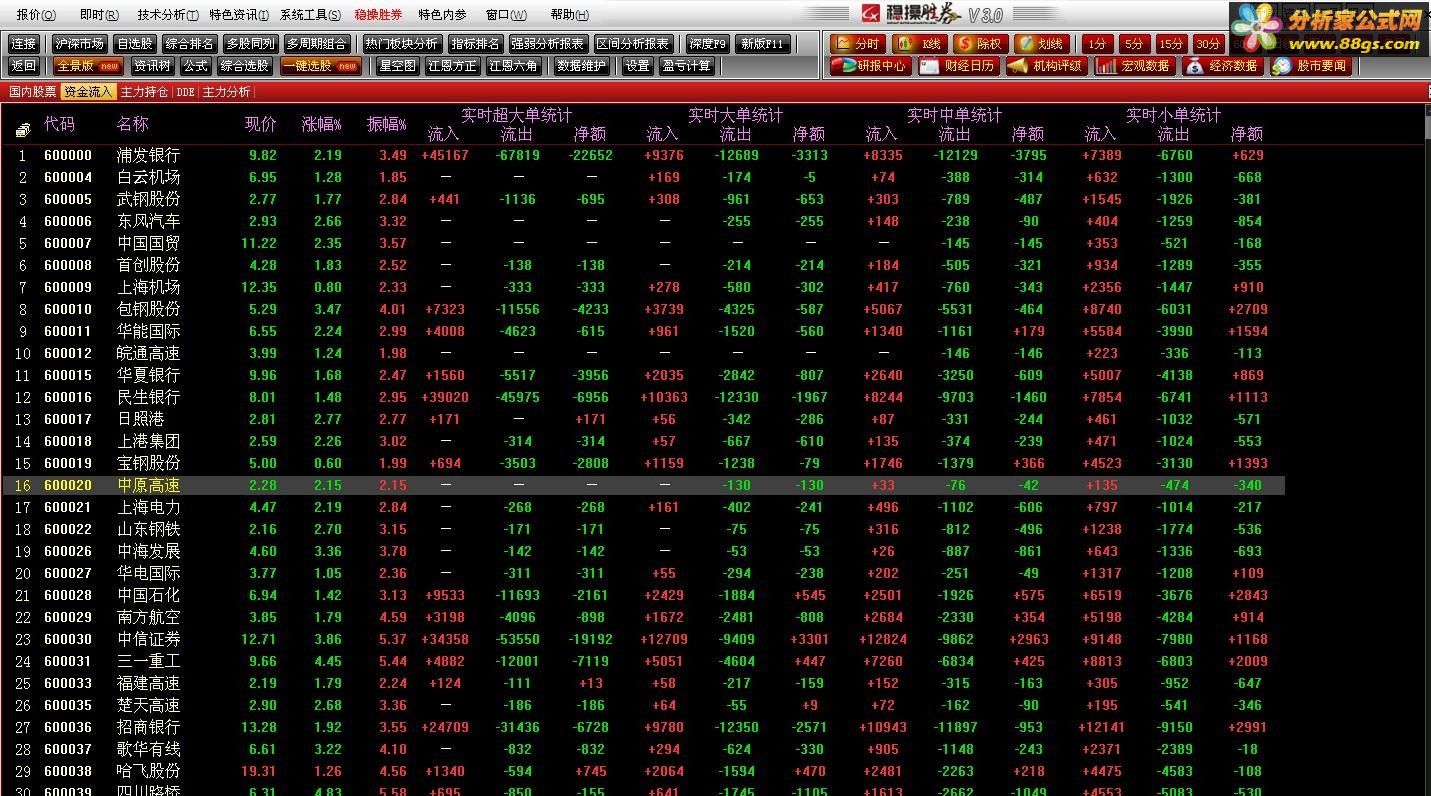Open the 窗口 menu
The image size is (1431, 796).
tap(506, 15)
